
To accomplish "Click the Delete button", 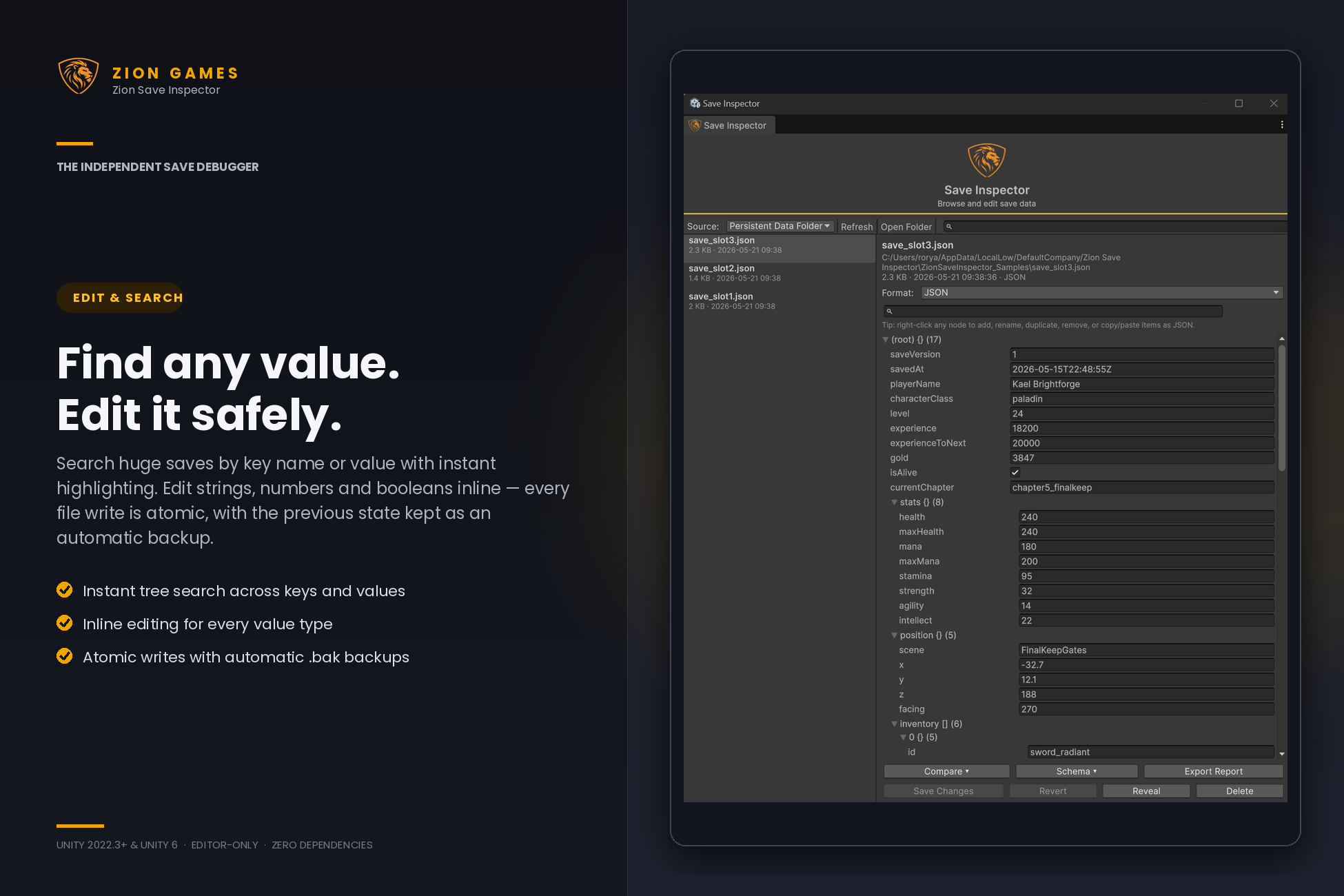I will point(1239,791).
